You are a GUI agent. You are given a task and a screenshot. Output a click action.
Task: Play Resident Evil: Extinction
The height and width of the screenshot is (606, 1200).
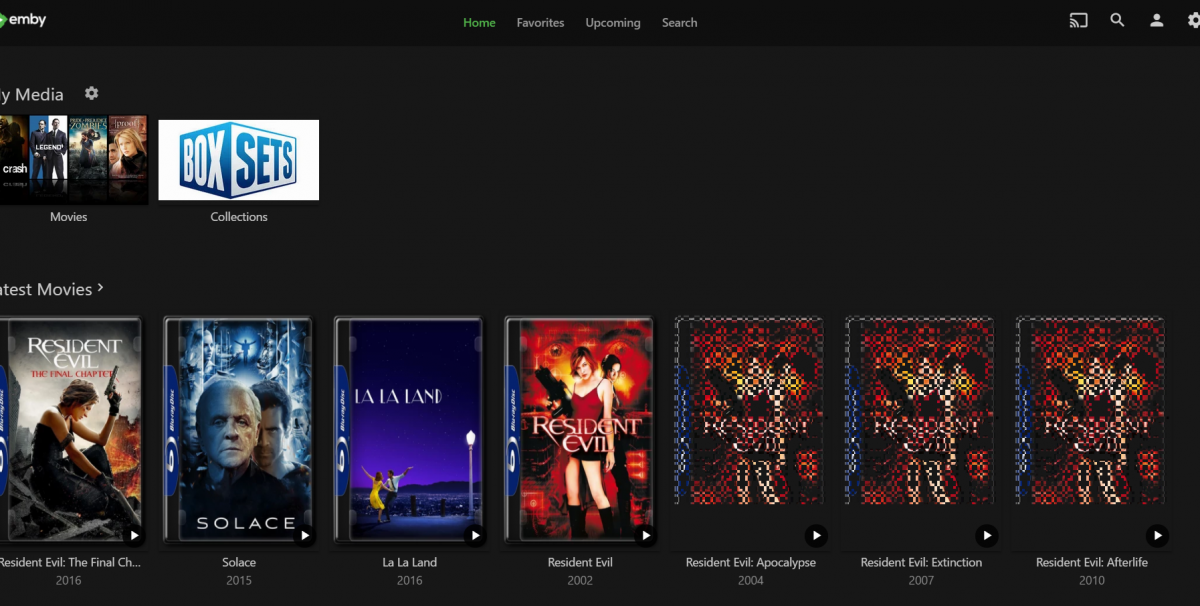coord(986,535)
